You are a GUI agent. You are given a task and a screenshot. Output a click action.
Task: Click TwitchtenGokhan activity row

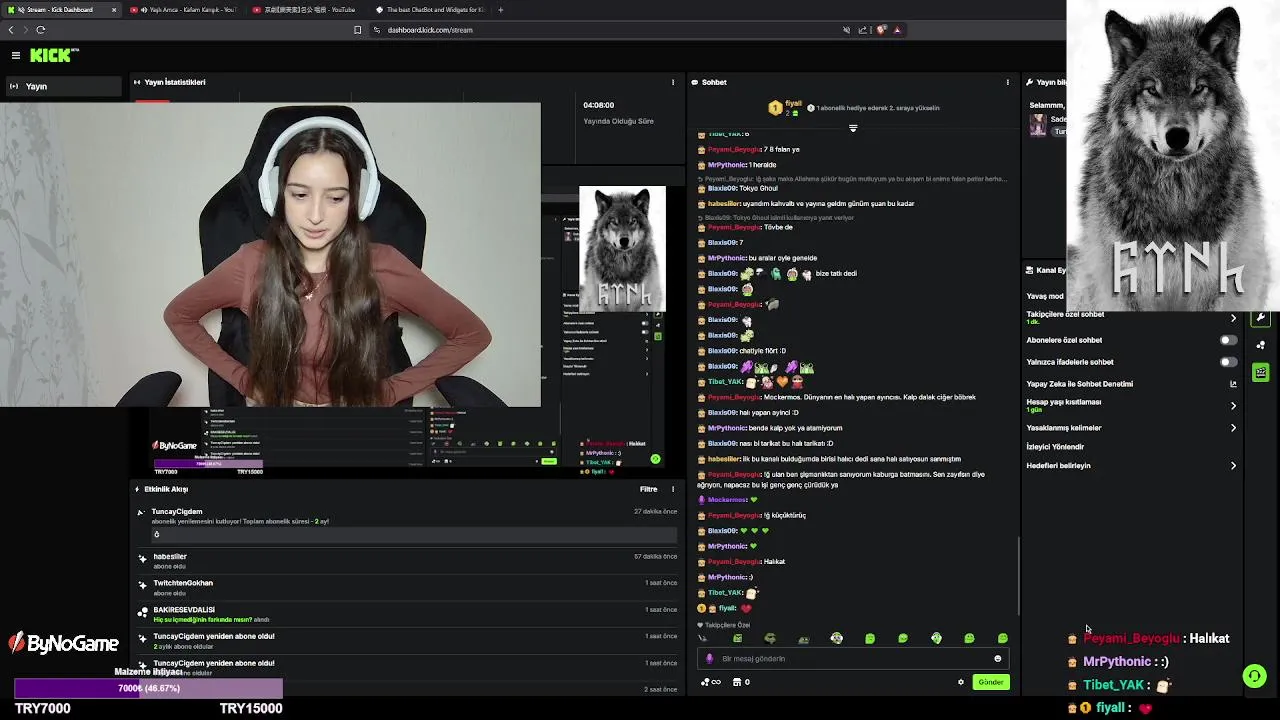[408, 587]
